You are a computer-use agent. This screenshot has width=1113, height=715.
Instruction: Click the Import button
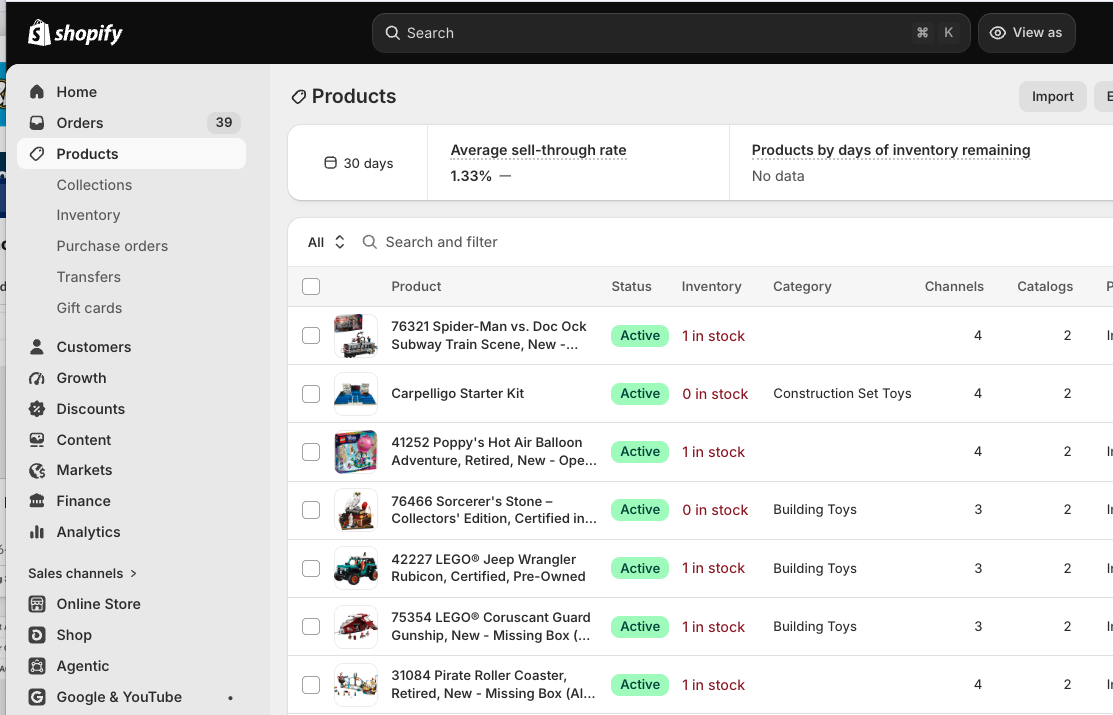1052,97
